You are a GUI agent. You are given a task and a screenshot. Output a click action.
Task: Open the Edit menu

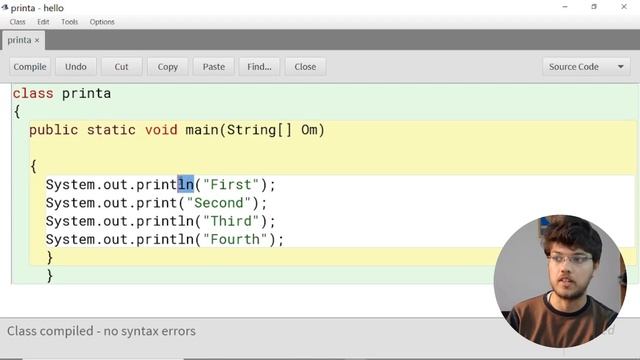coord(43,22)
